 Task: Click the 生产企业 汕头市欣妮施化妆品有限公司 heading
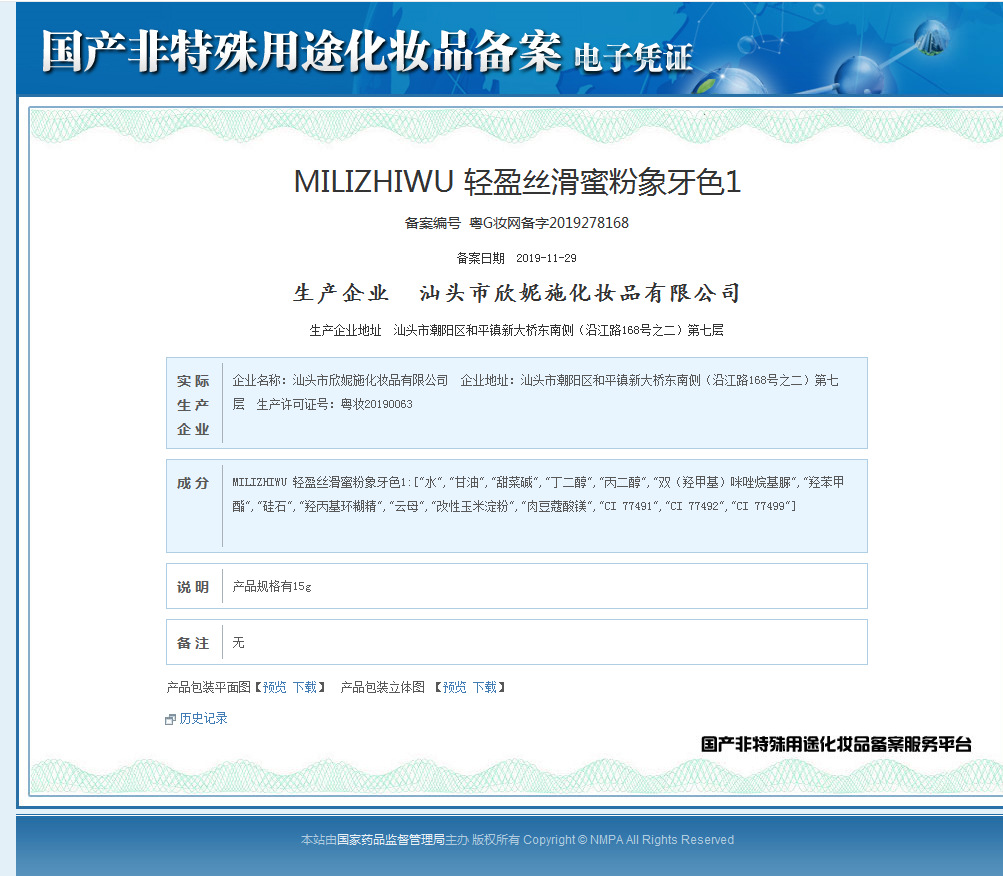pos(516,293)
